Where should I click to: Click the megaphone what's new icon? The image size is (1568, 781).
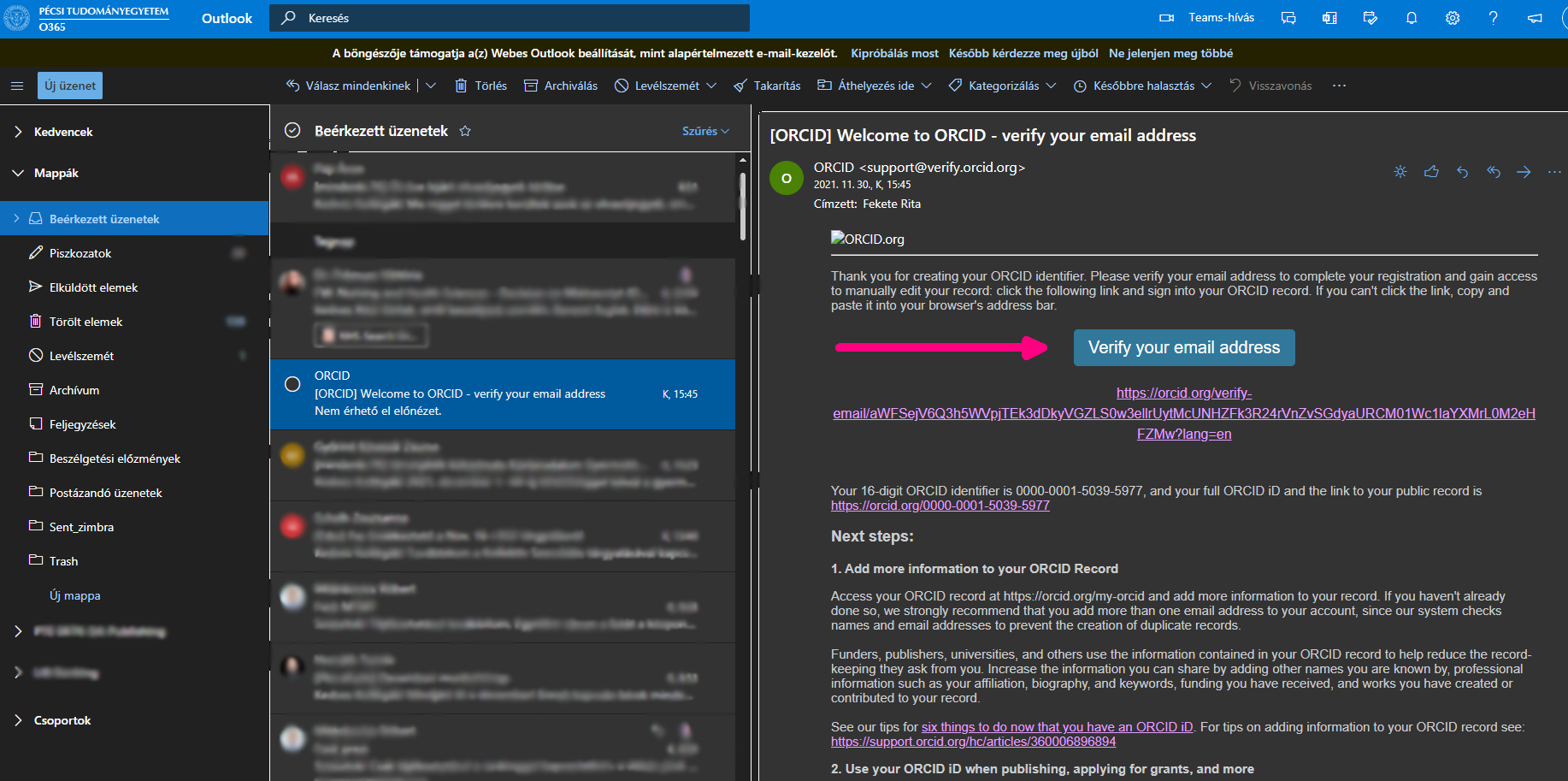tap(1535, 18)
